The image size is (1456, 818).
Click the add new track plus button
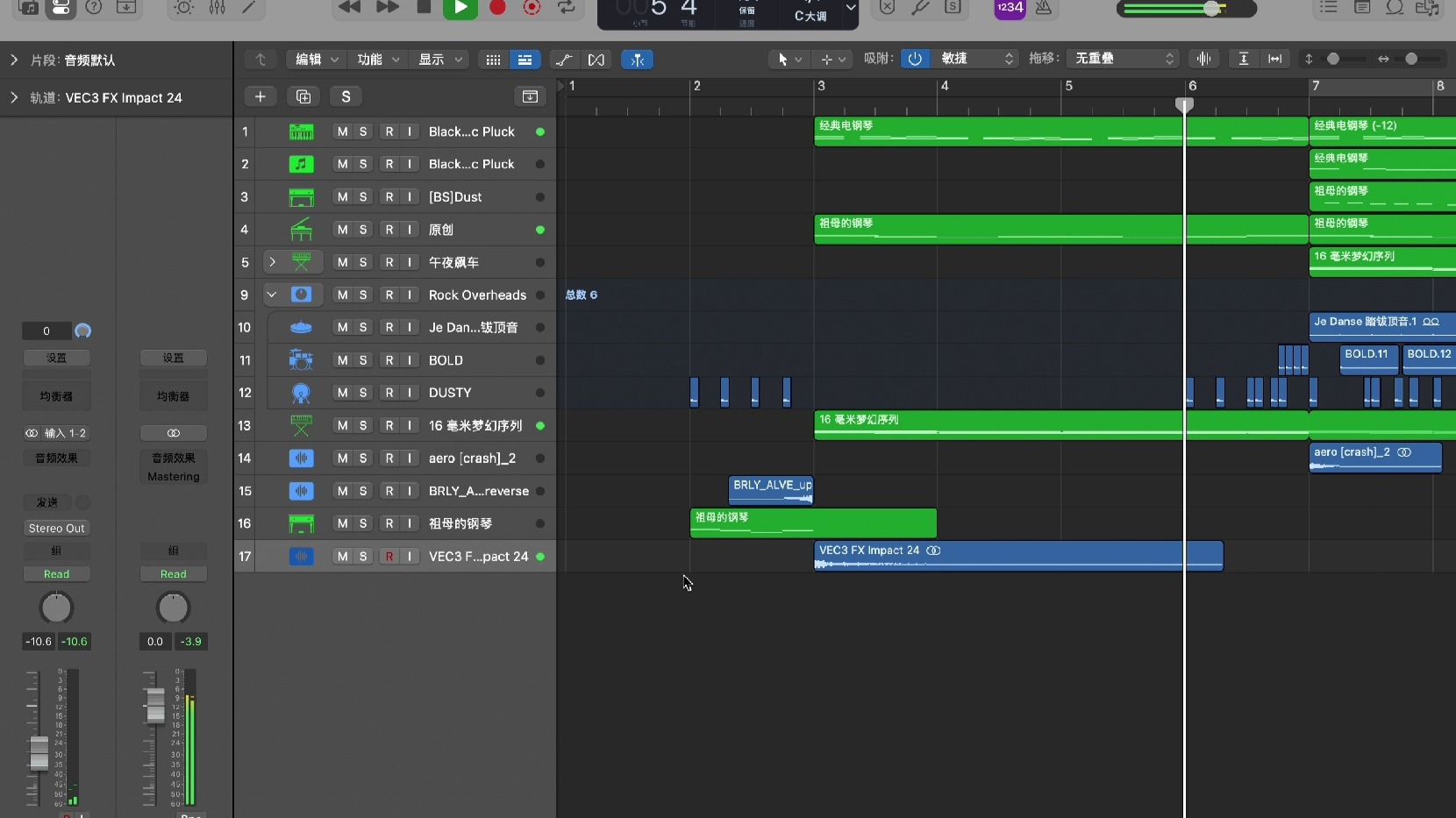[260, 96]
